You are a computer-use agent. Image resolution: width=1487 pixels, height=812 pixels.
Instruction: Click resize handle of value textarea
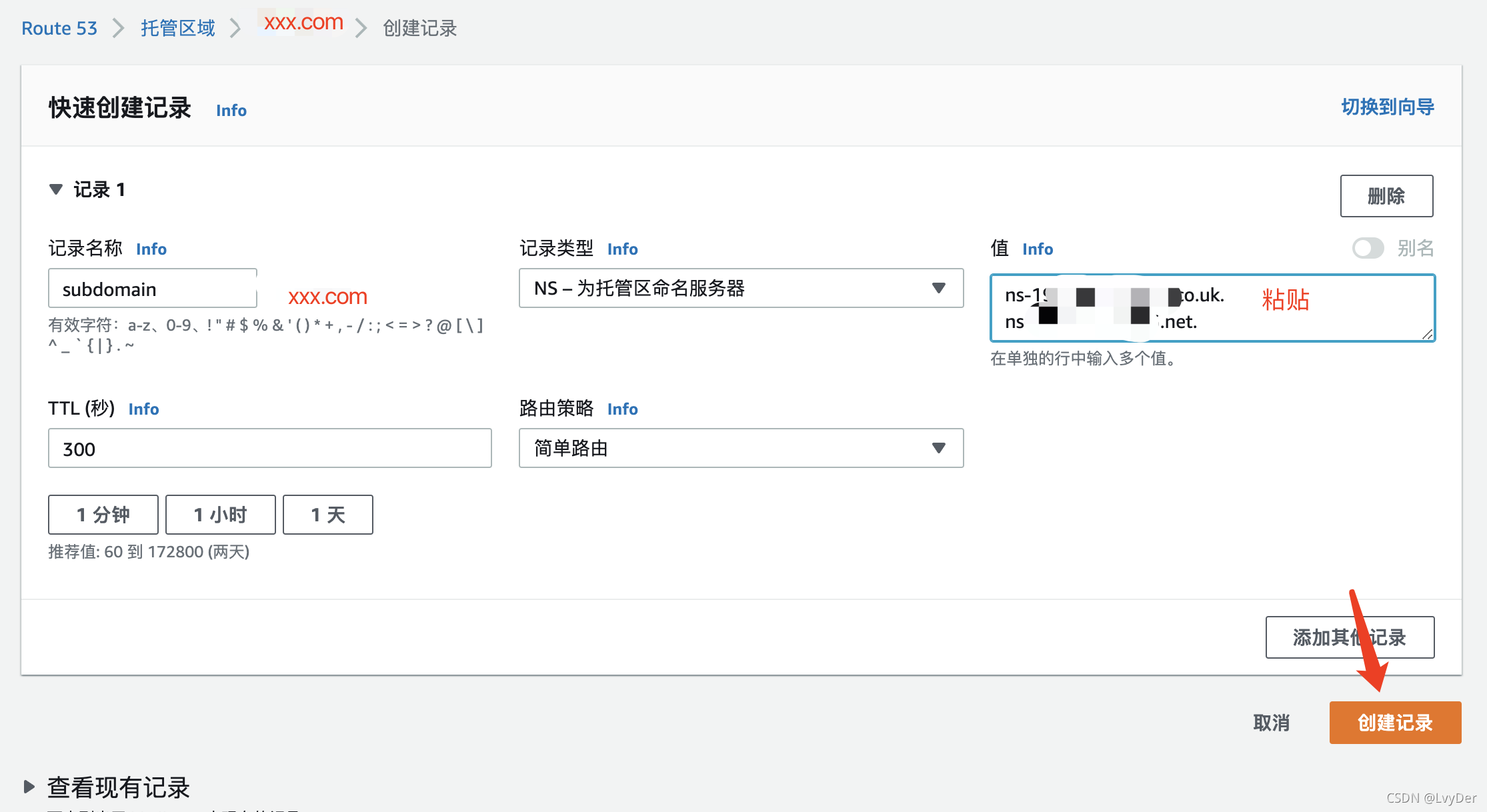(x=1427, y=334)
